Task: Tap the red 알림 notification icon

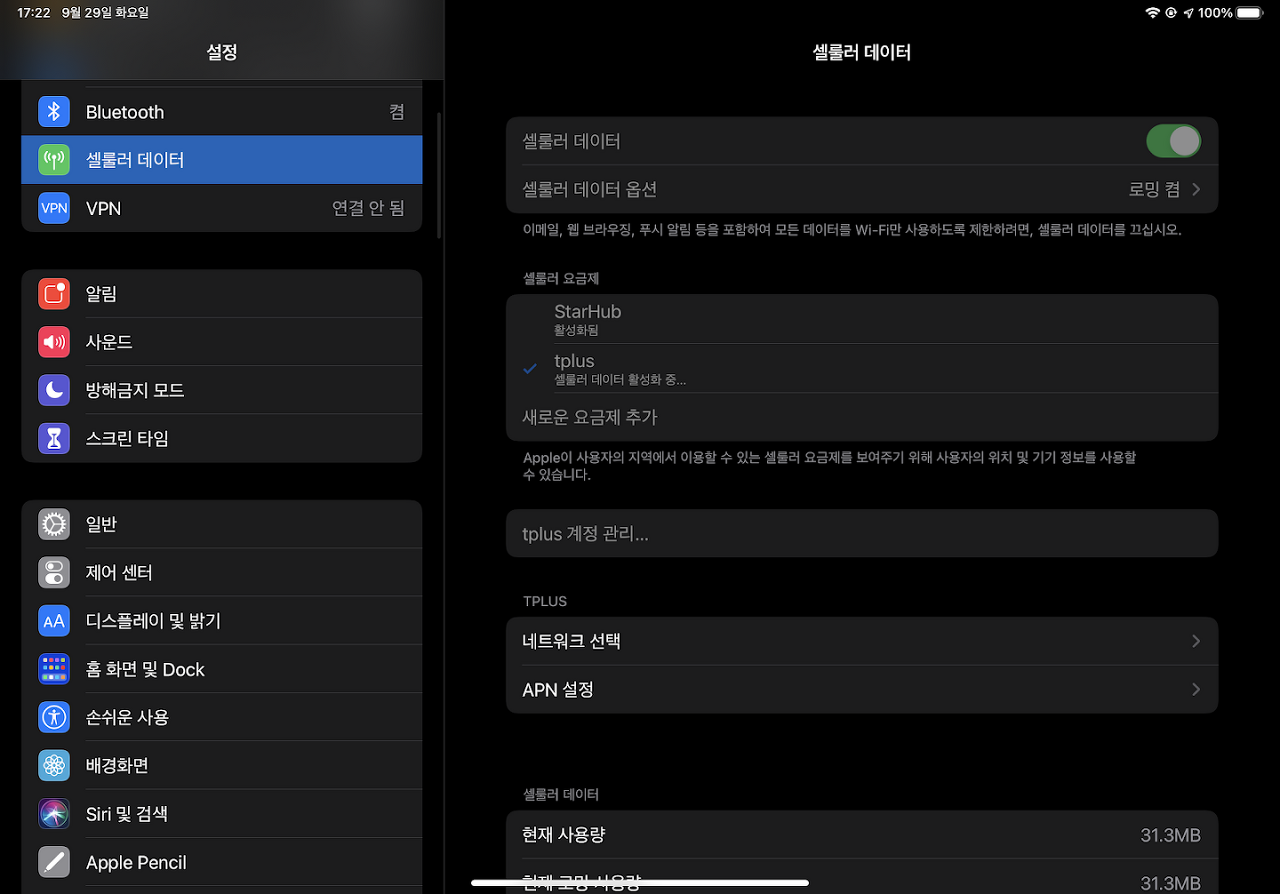Action: click(54, 294)
